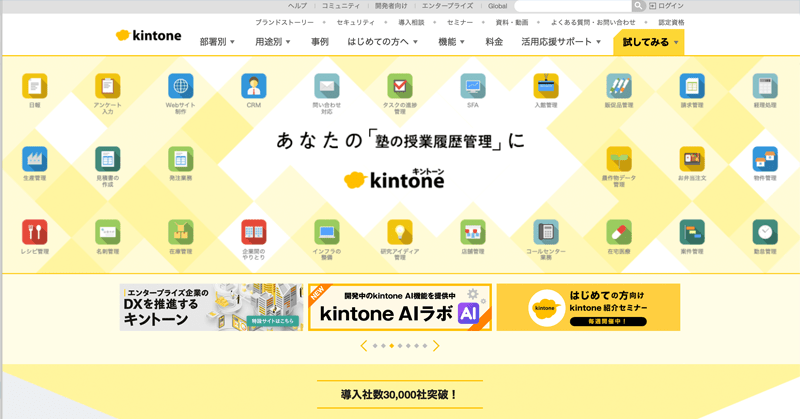Screen dimensions: 800x419
Task: Open the アンケート入力 survey app icon
Action: 108,86
